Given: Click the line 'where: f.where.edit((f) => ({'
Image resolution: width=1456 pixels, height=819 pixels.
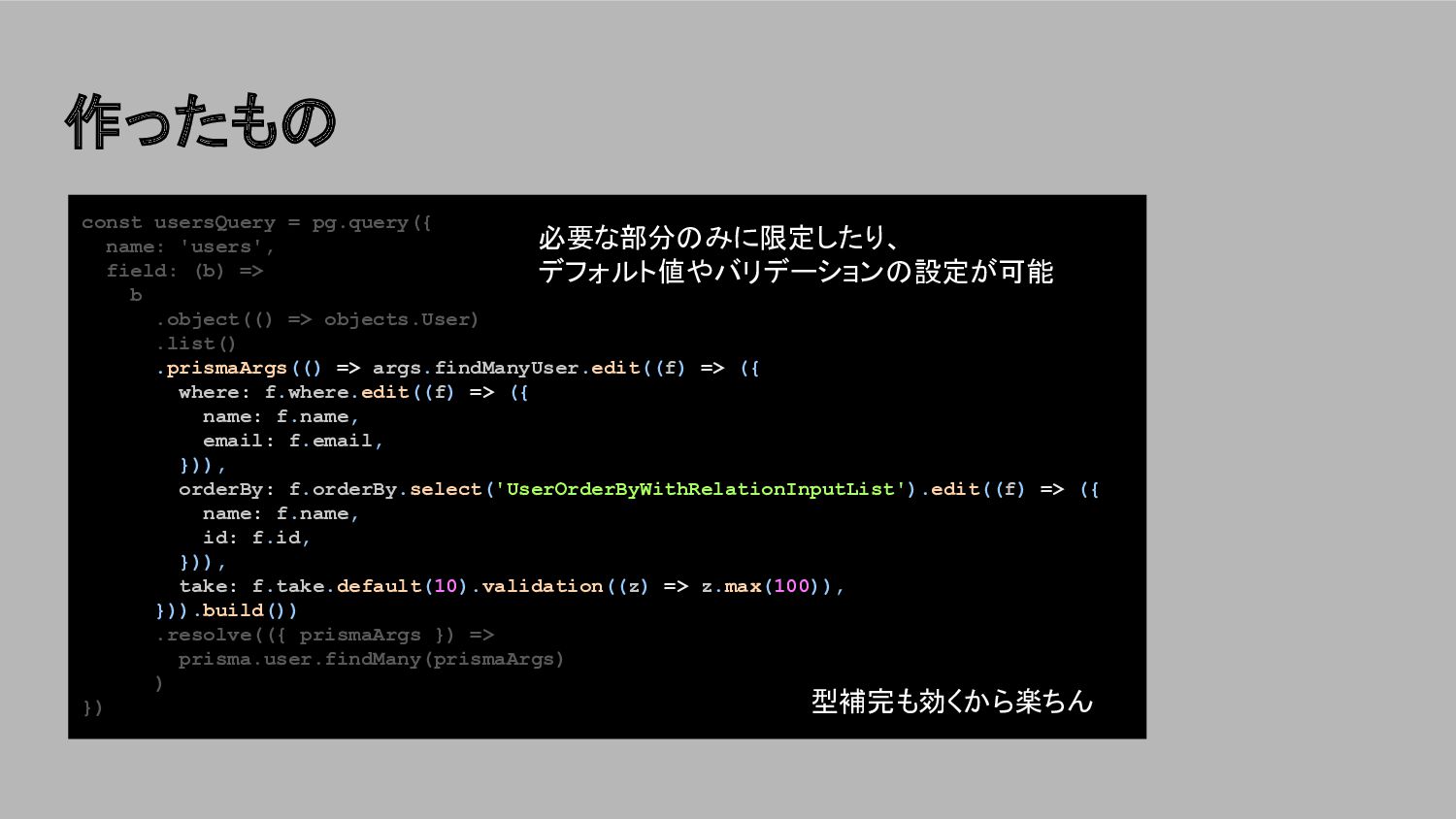Looking at the screenshot, I should coord(353,392).
